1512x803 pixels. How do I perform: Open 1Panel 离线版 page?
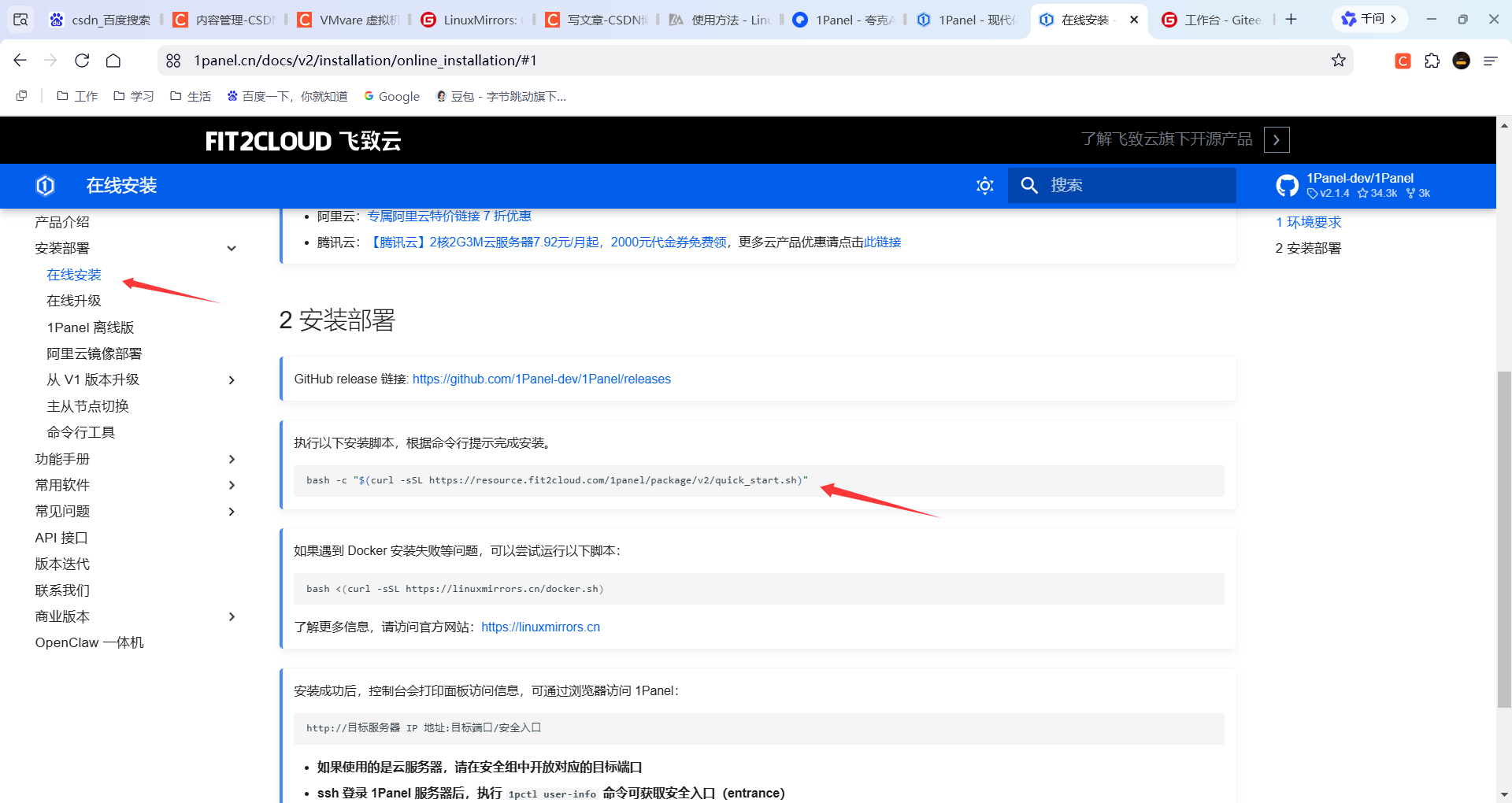pos(91,327)
